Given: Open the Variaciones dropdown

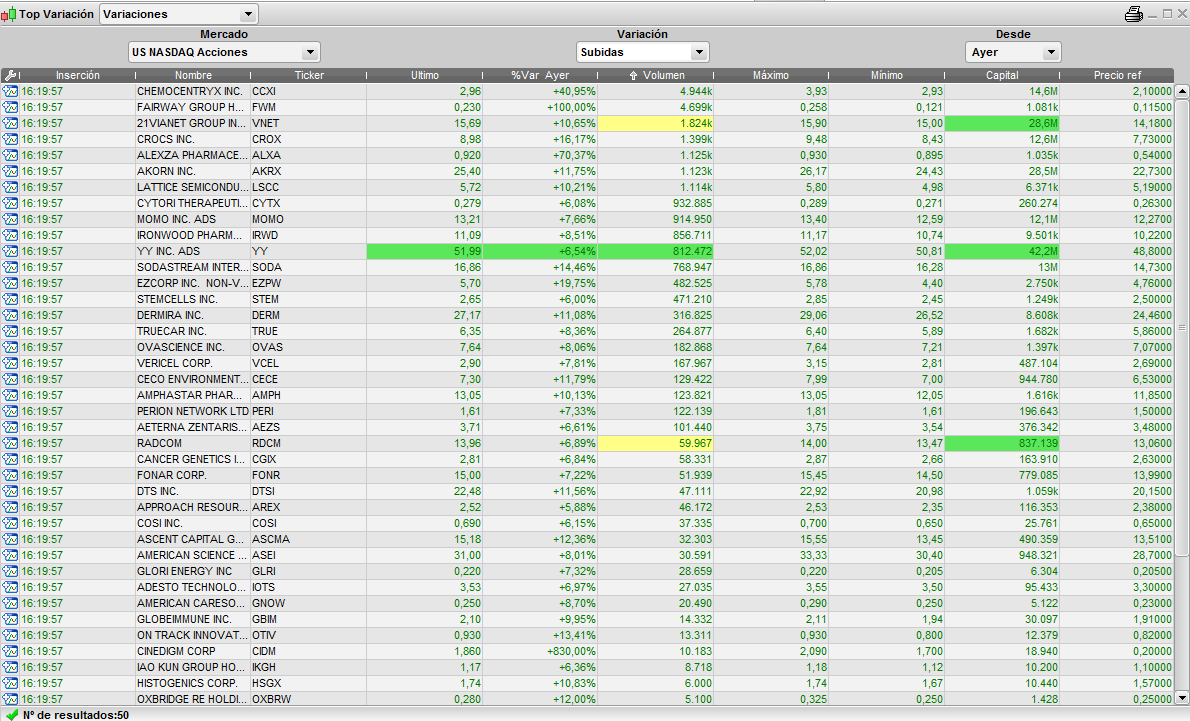Looking at the screenshot, I should pos(178,14).
